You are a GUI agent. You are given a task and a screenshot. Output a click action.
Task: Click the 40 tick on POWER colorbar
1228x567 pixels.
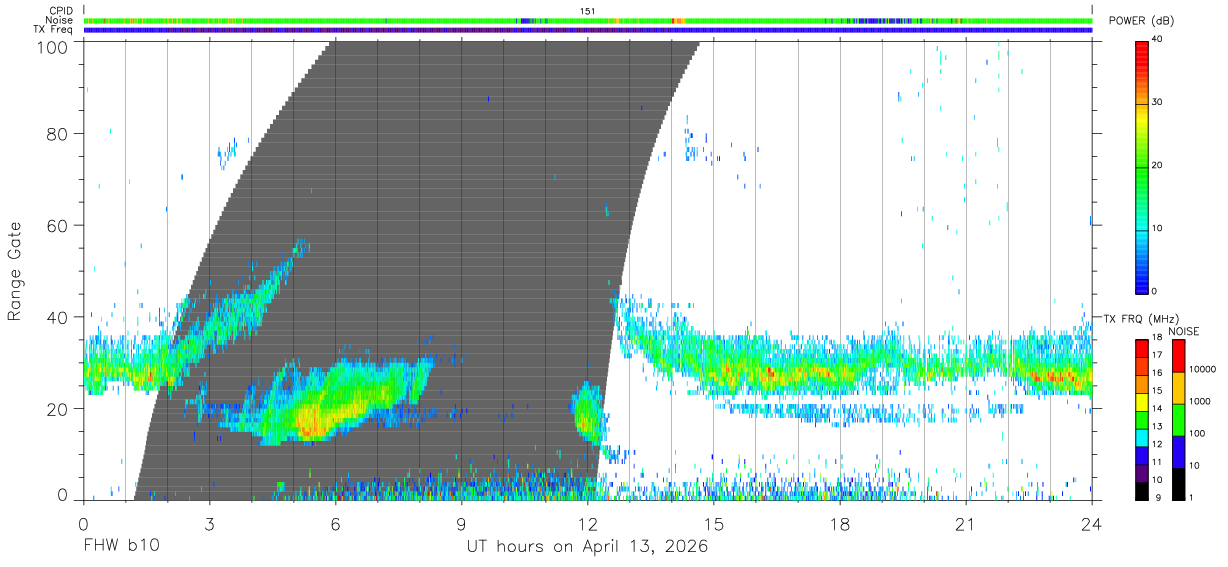click(x=1158, y=40)
